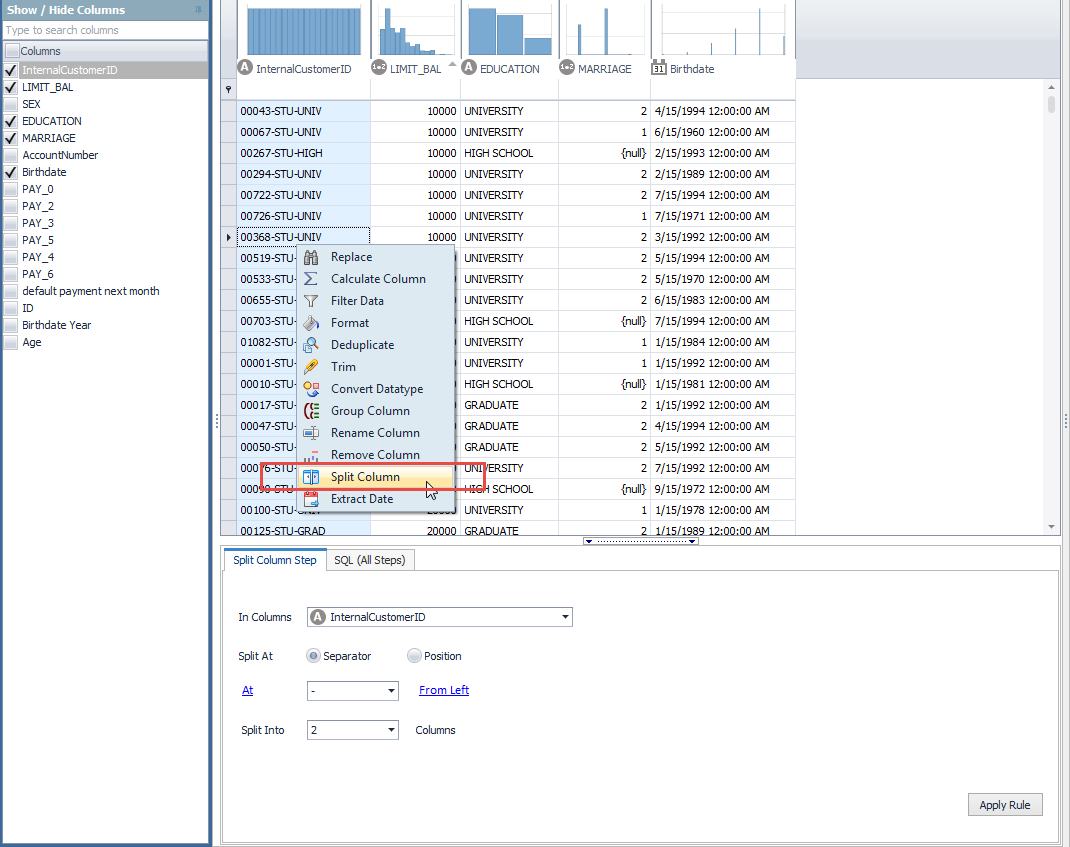Click the Apply Rule button
1070x847 pixels.
(x=1004, y=805)
